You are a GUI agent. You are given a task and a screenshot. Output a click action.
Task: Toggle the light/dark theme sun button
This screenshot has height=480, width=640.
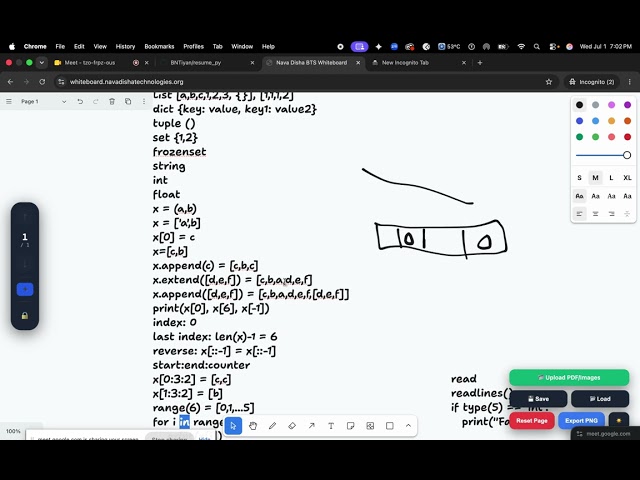(x=619, y=420)
